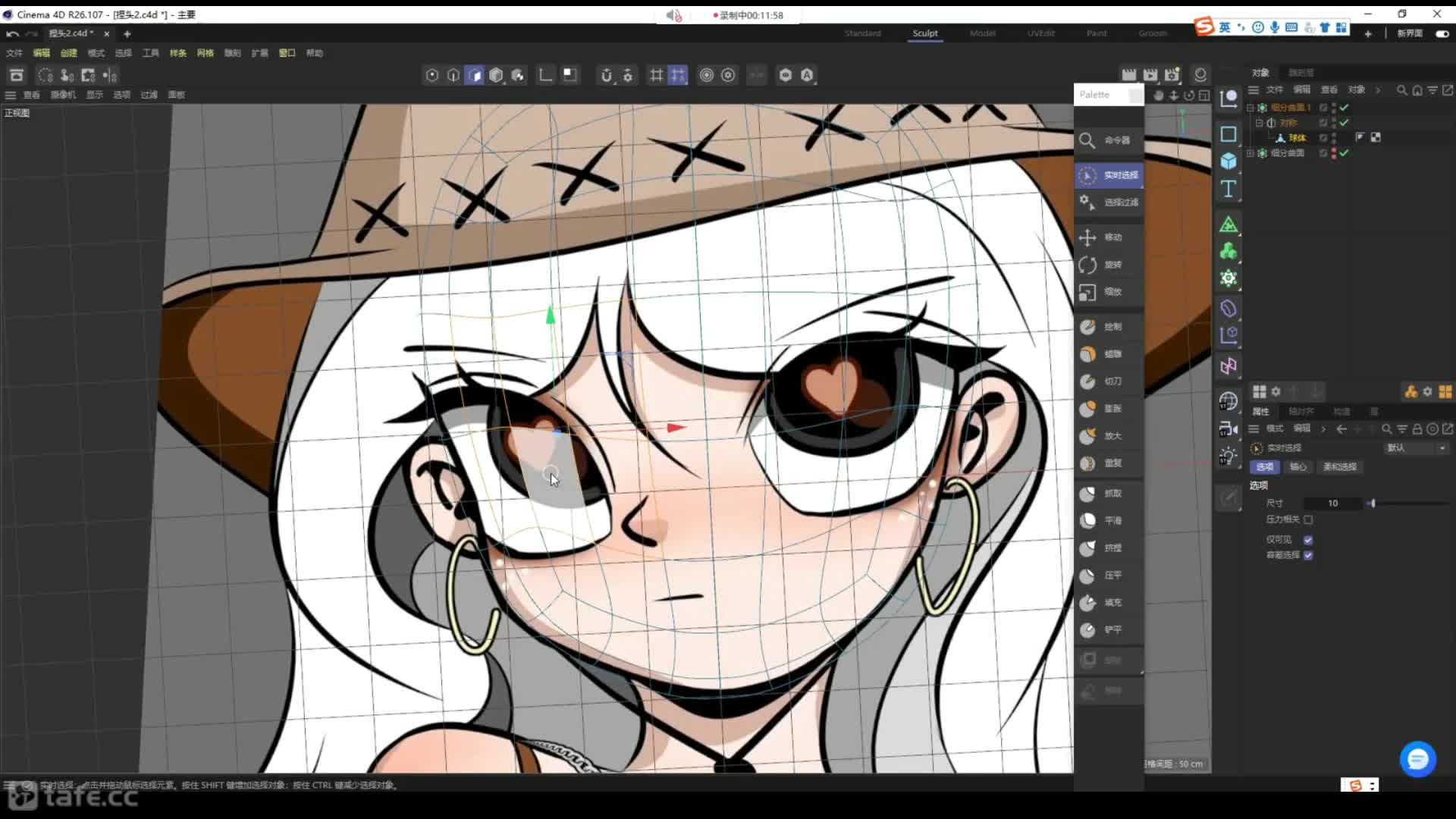Screen dimensions: 1456x819
Task: Open the 属性 attributes tab
Action: [x=1260, y=412]
